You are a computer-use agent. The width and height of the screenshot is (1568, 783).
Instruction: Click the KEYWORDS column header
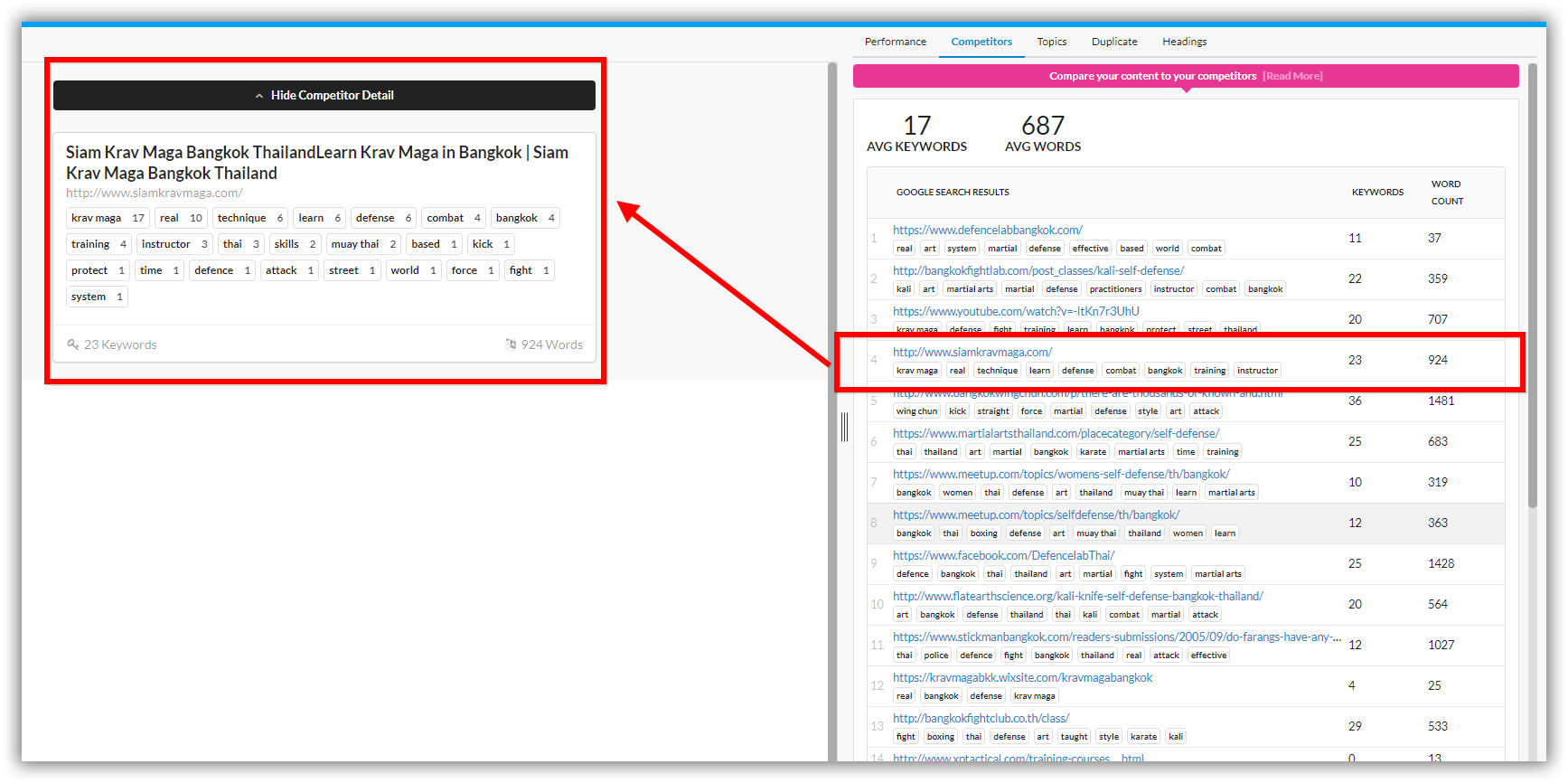point(1377,193)
